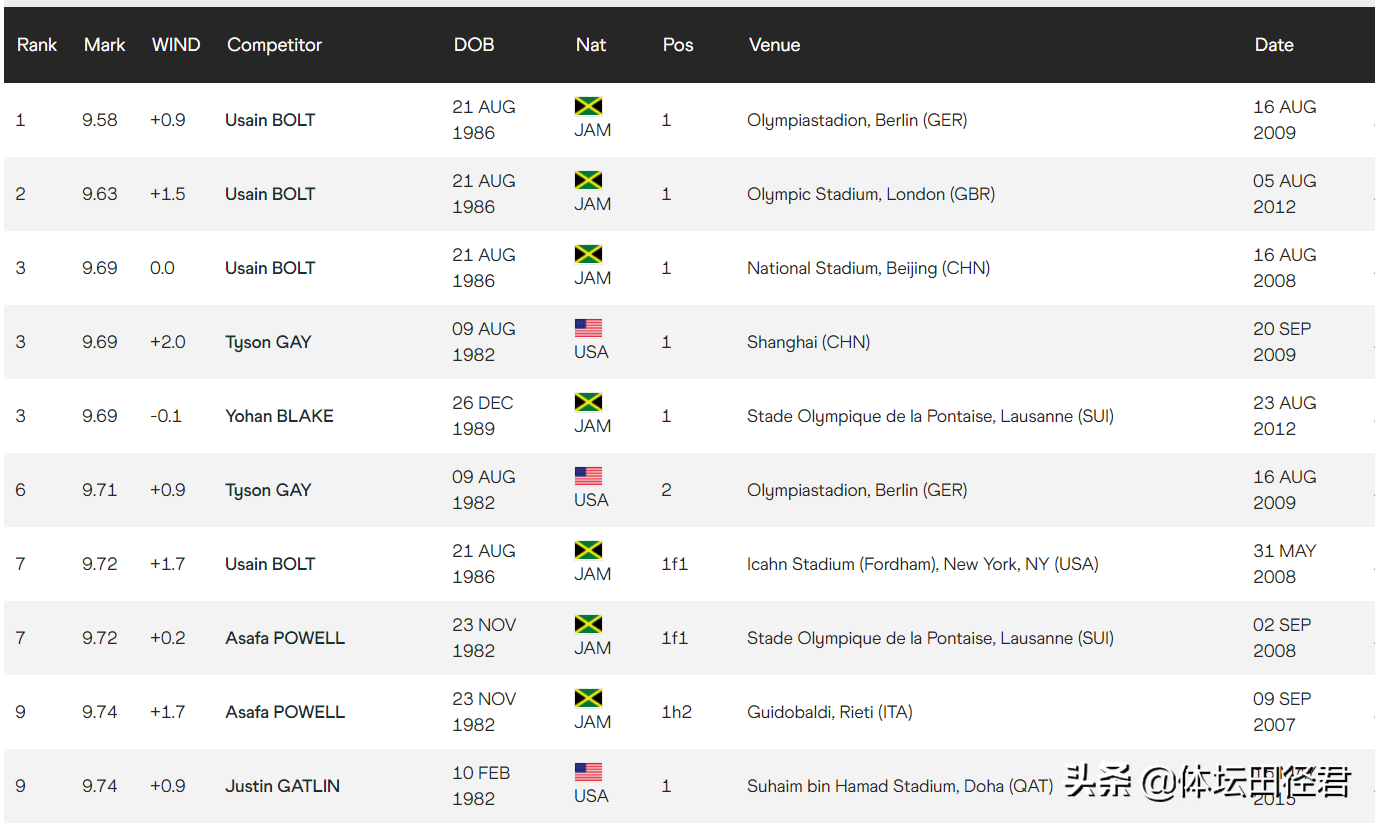Click the USA flag beside Justin Gatlin
The image size is (1375, 823).
[x=588, y=772]
